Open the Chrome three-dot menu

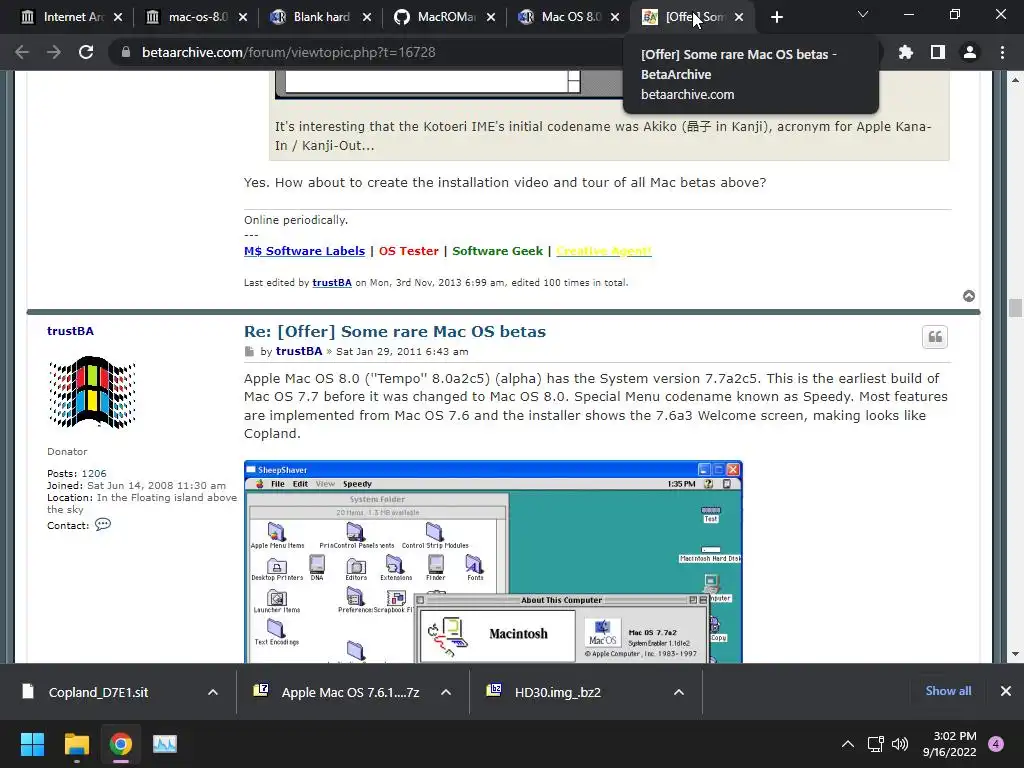point(1002,52)
